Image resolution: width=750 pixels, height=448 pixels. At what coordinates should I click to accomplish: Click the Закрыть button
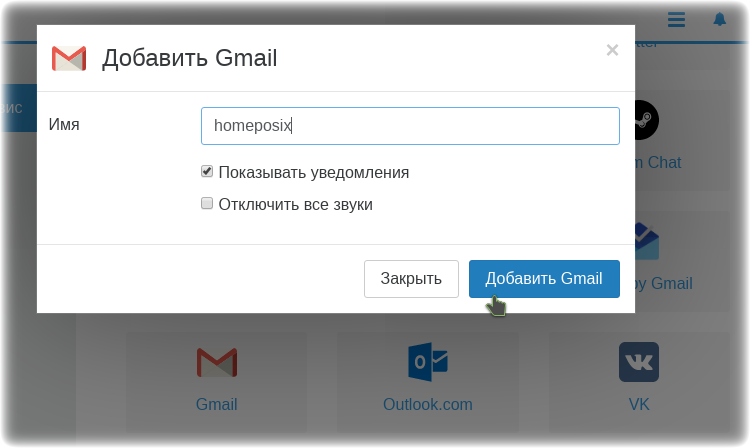(411, 279)
